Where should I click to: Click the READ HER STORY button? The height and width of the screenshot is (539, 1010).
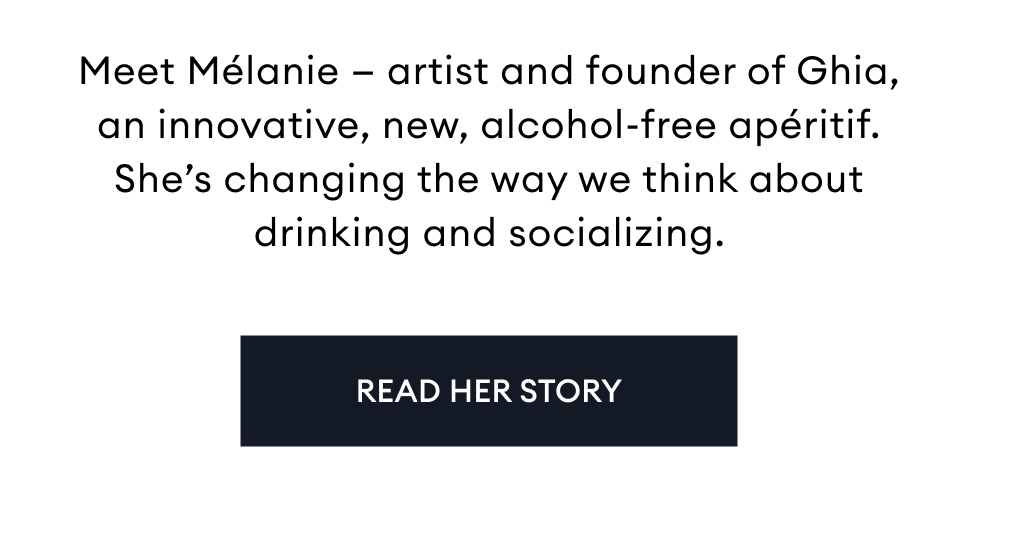(488, 390)
